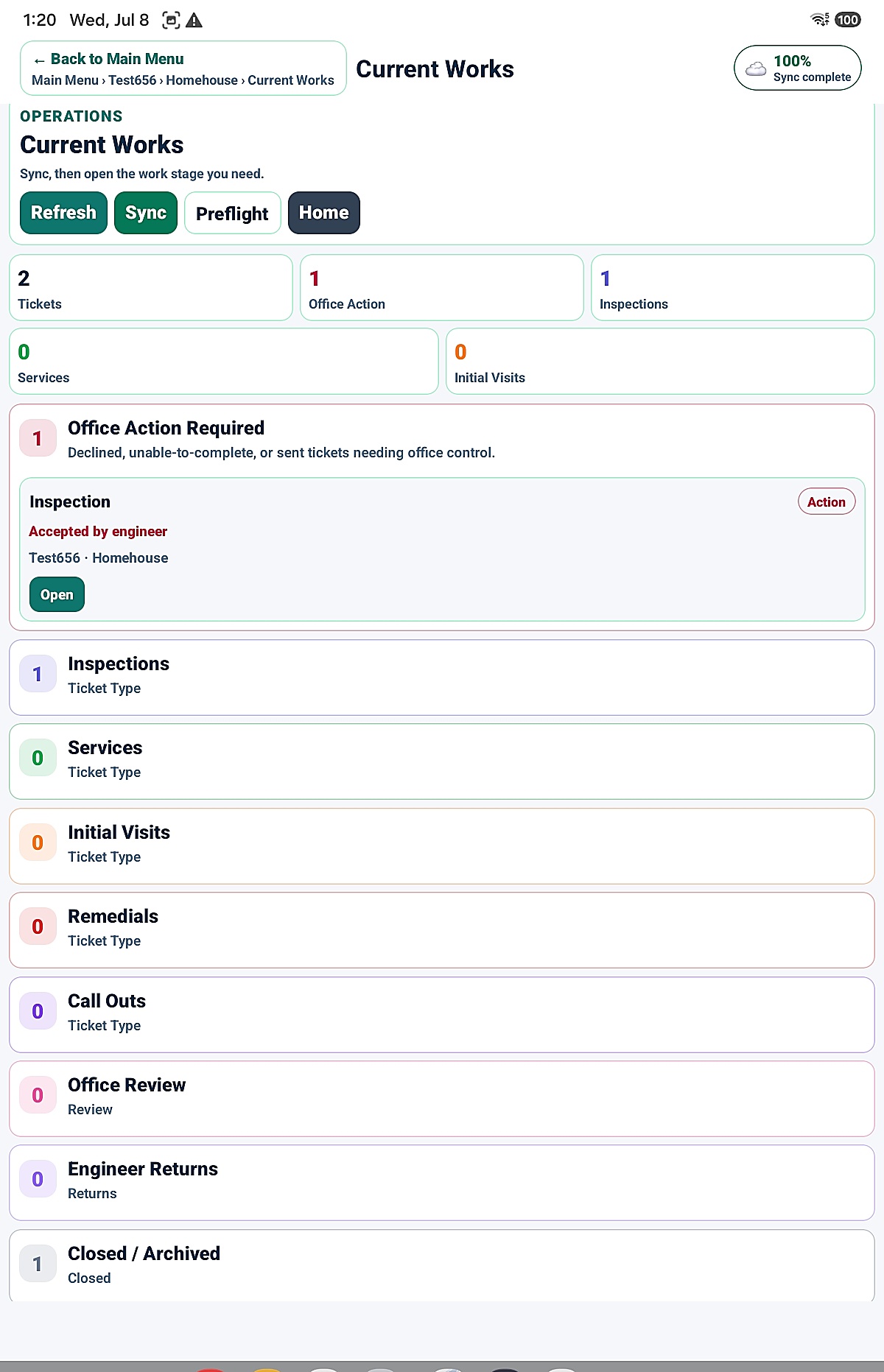The width and height of the screenshot is (884, 1372).
Task: Open the cloud sync status icon
Action: click(756, 68)
